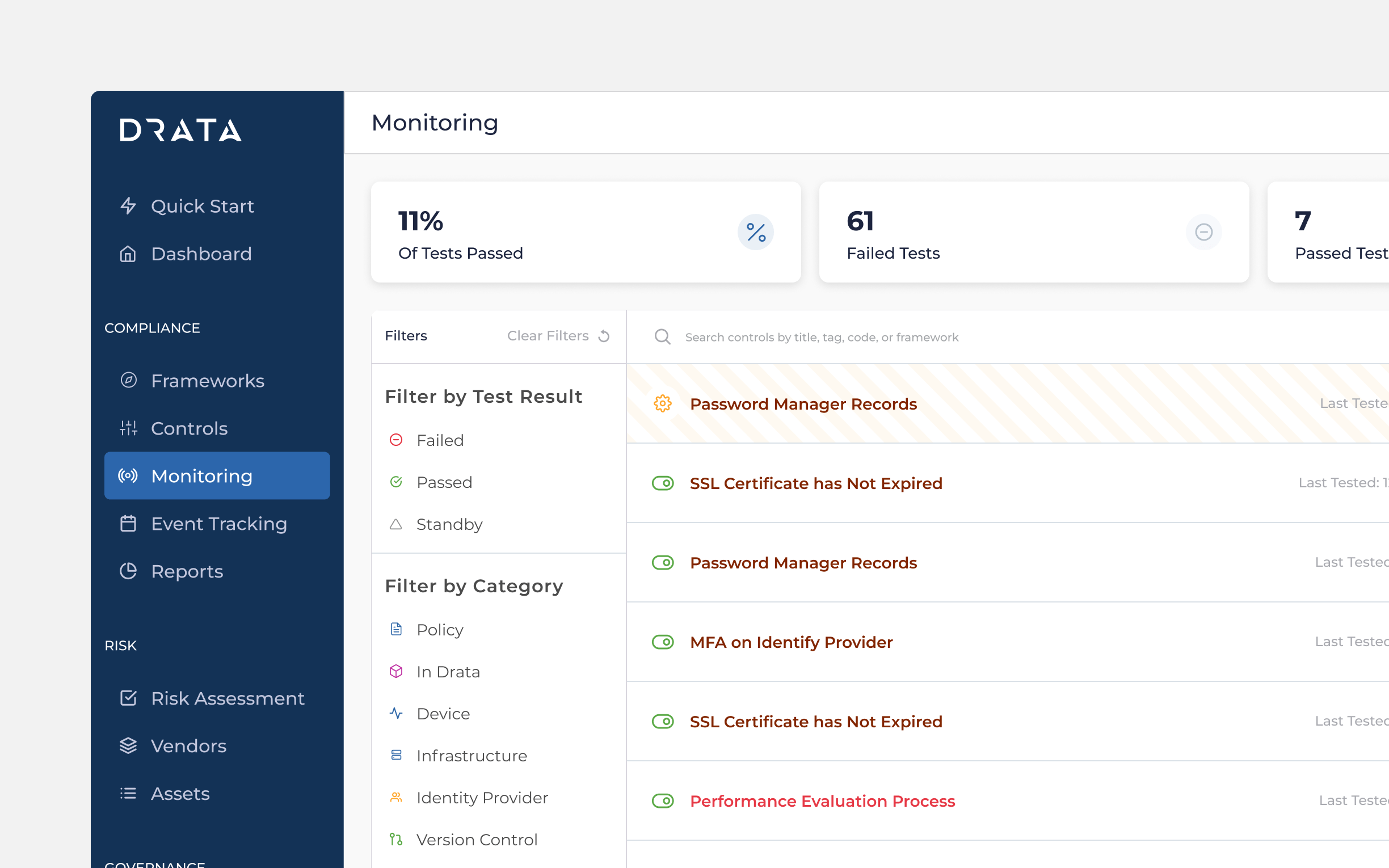Expand the Filter by Category section
Screen dimensions: 1389x868
pyautogui.click(x=474, y=585)
